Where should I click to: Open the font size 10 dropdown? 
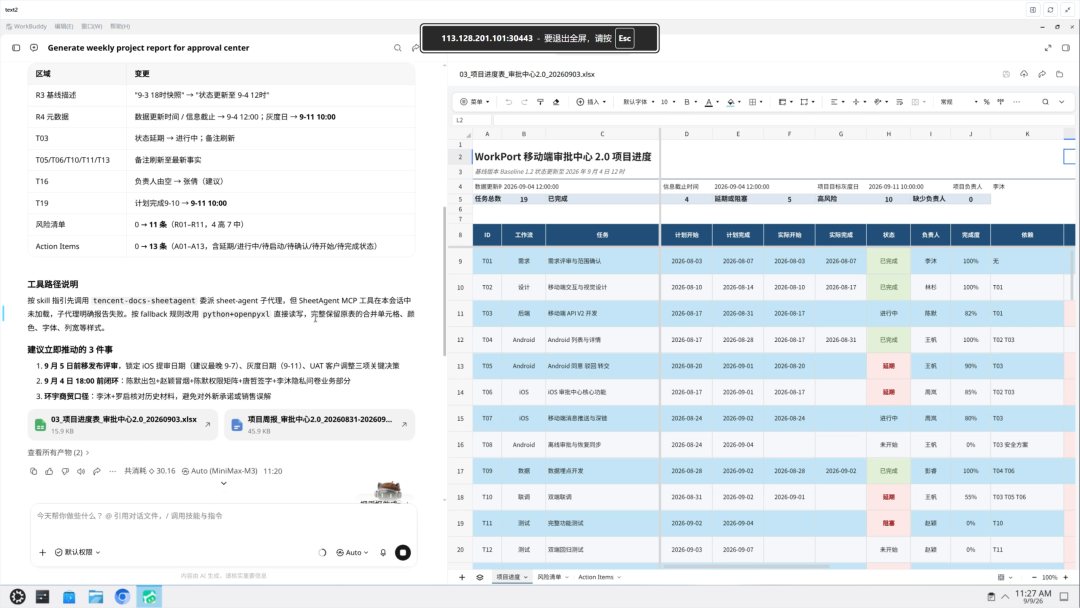tap(667, 102)
